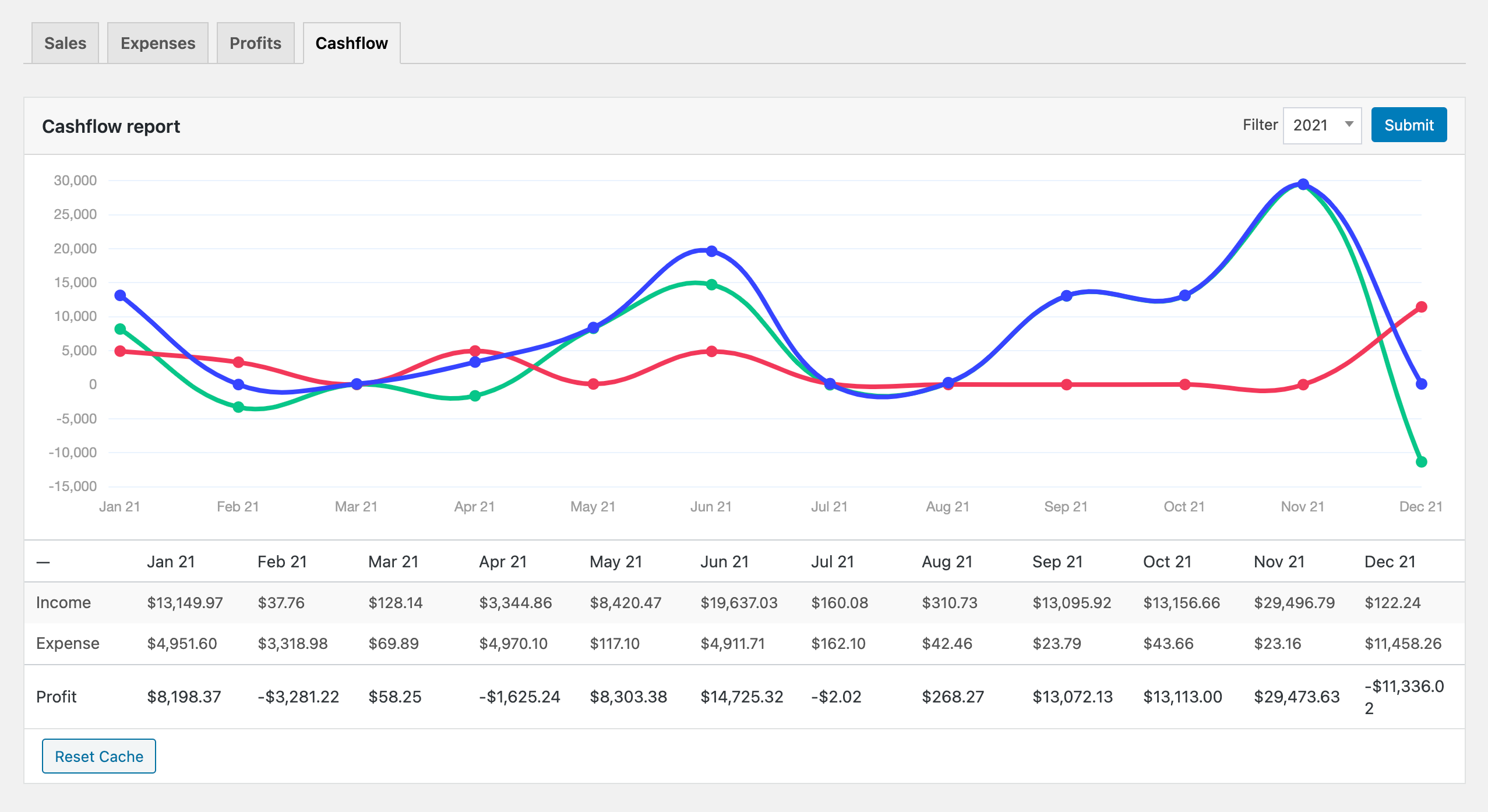This screenshot has width=1488, height=812.
Task: Click the Profit row label
Action: [x=57, y=697]
